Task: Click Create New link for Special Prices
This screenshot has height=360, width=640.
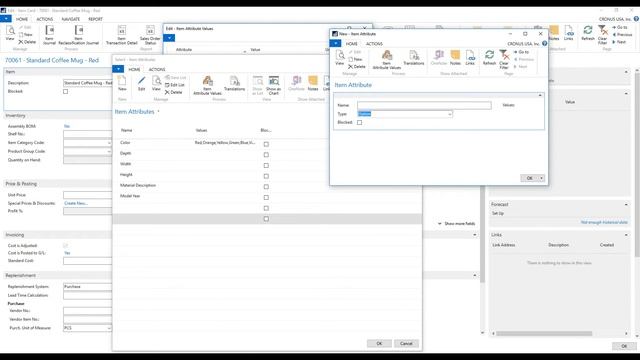Action: pos(76,203)
